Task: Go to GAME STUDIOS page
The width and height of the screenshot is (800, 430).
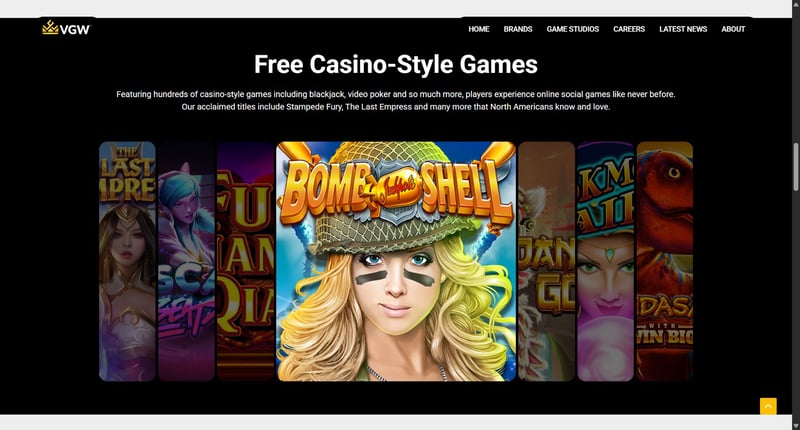Action: (x=572, y=29)
